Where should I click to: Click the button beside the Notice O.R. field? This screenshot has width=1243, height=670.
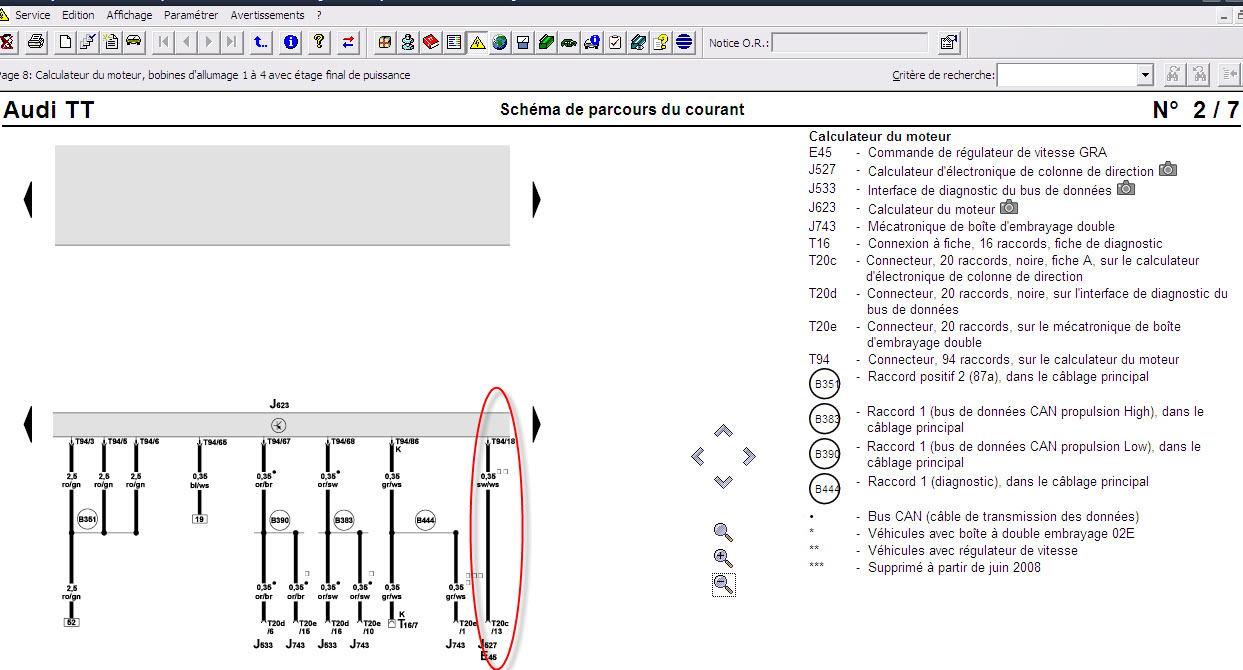click(x=948, y=43)
